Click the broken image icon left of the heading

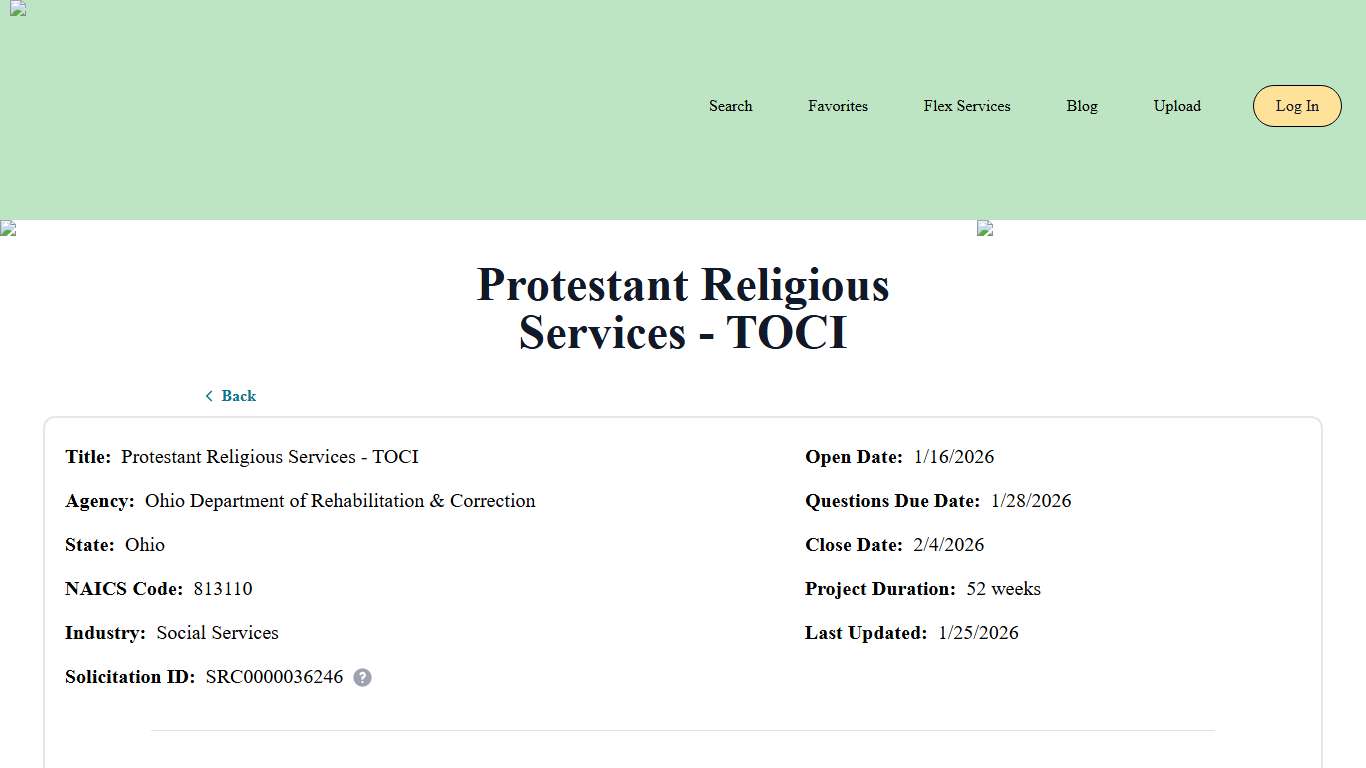point(8,228)
